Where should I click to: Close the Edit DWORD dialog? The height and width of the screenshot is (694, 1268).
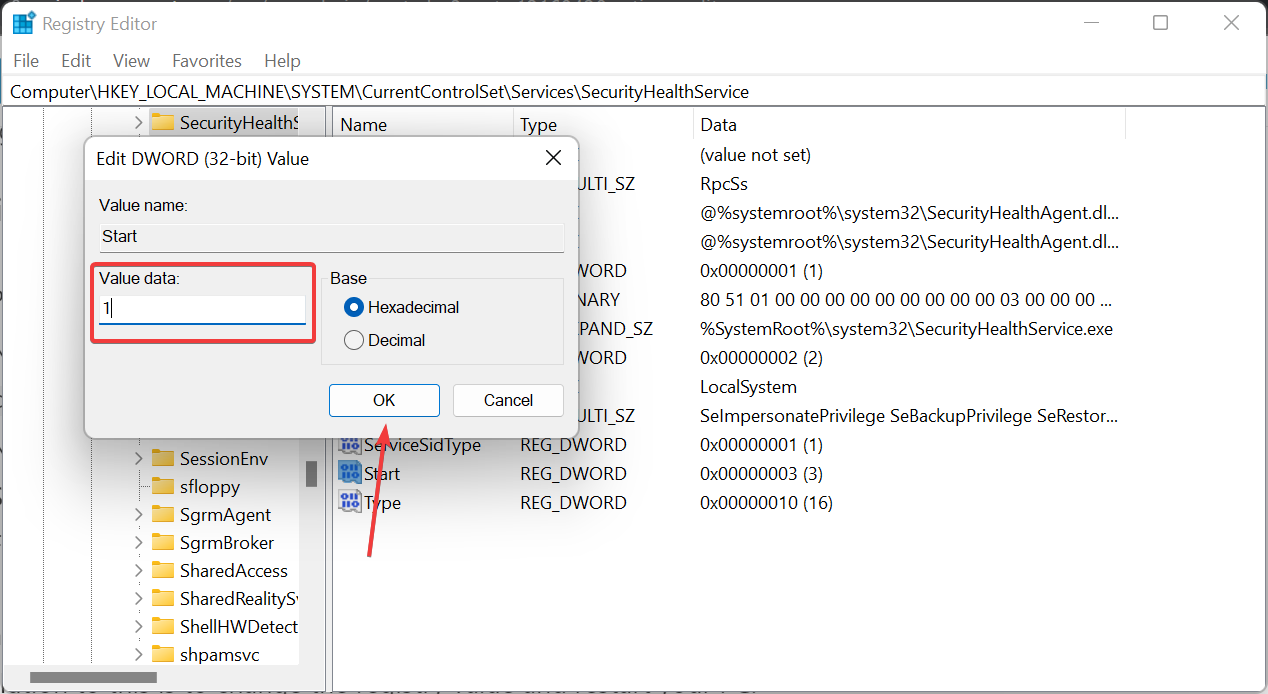click(553, 158)
